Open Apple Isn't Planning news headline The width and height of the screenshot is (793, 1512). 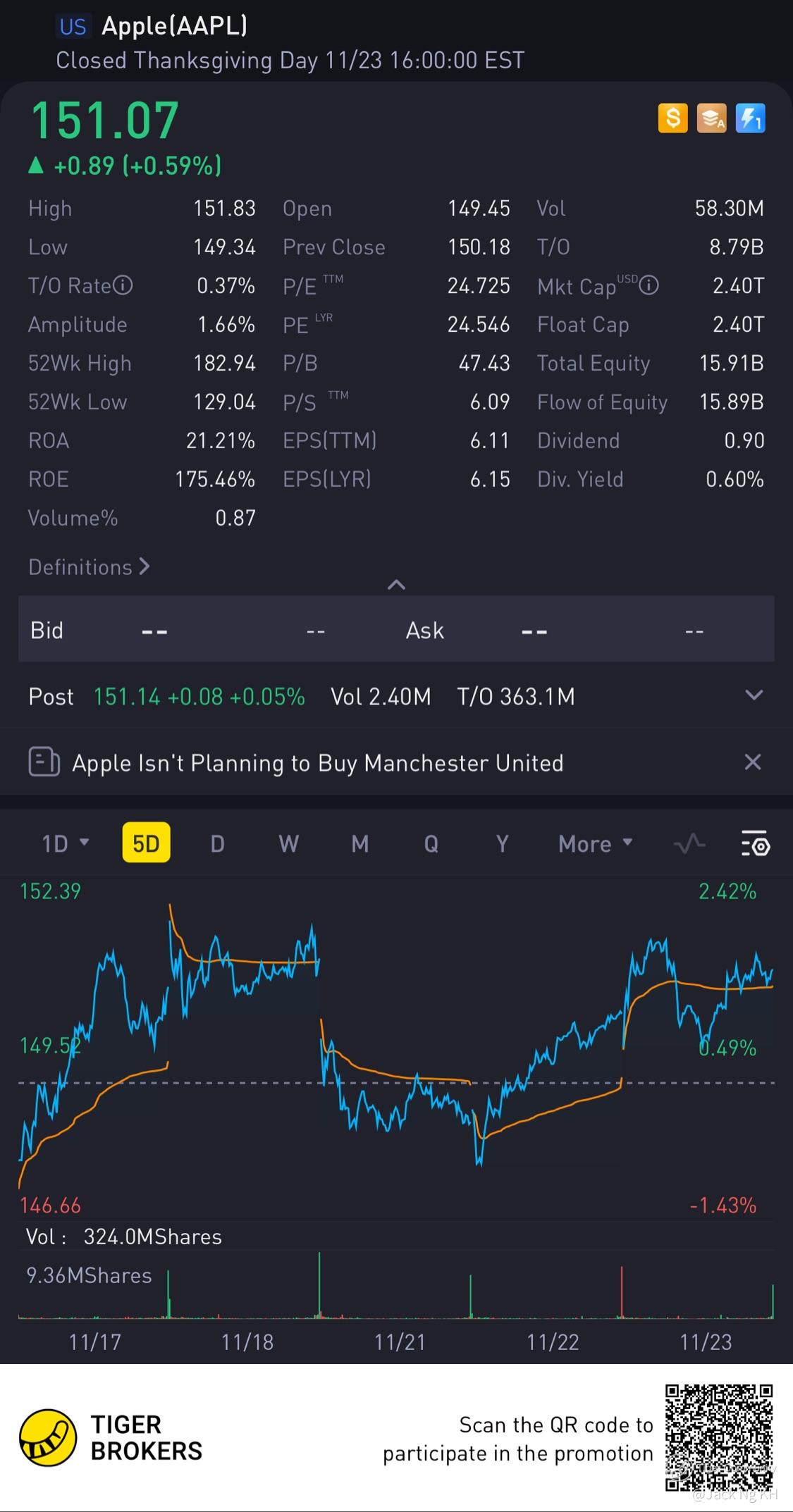click(317, 763)
